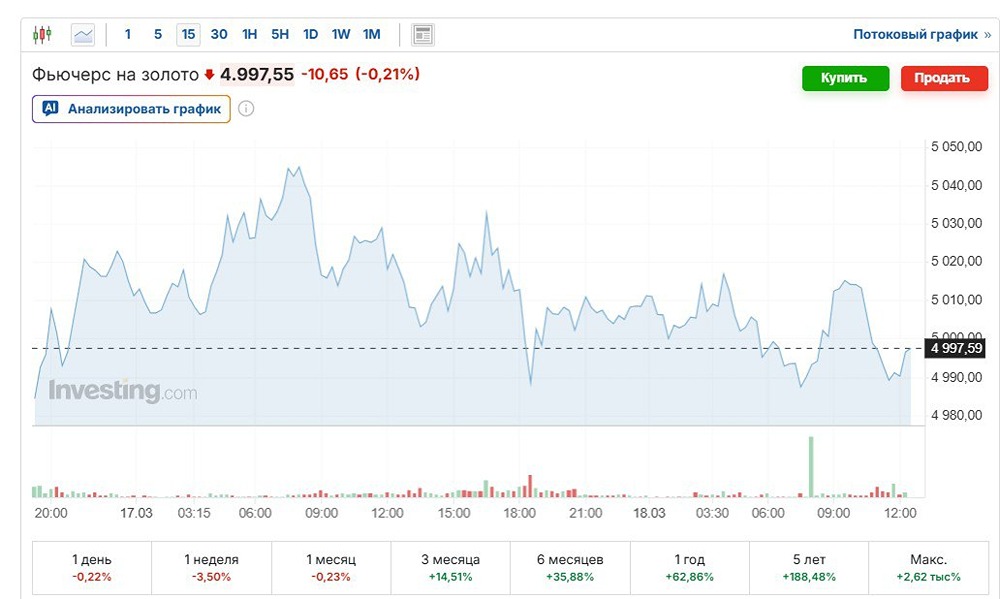1000x599 pixels.
Task: Select the 30 minute interval
Action: click(x=219, y=34)
